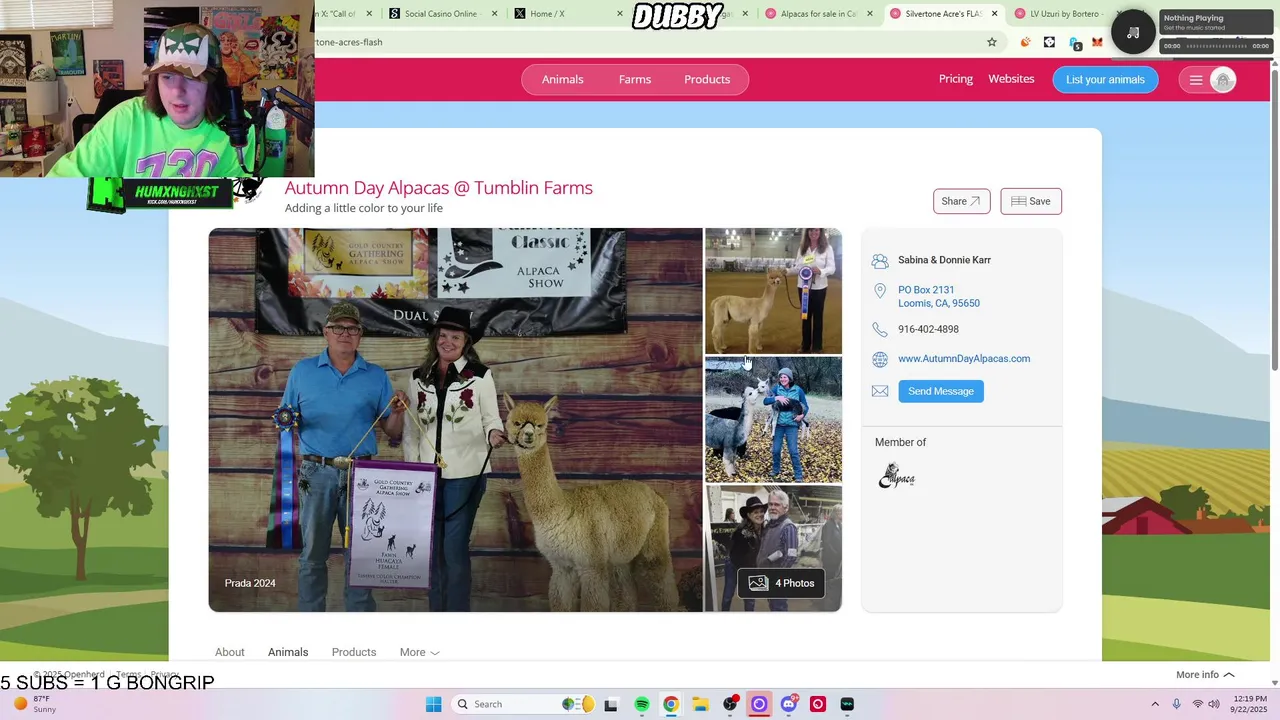1280x720 pixels.
Task: Click the user profile avatar icon
Action: pyautogui.click(x=1222, y=80)
